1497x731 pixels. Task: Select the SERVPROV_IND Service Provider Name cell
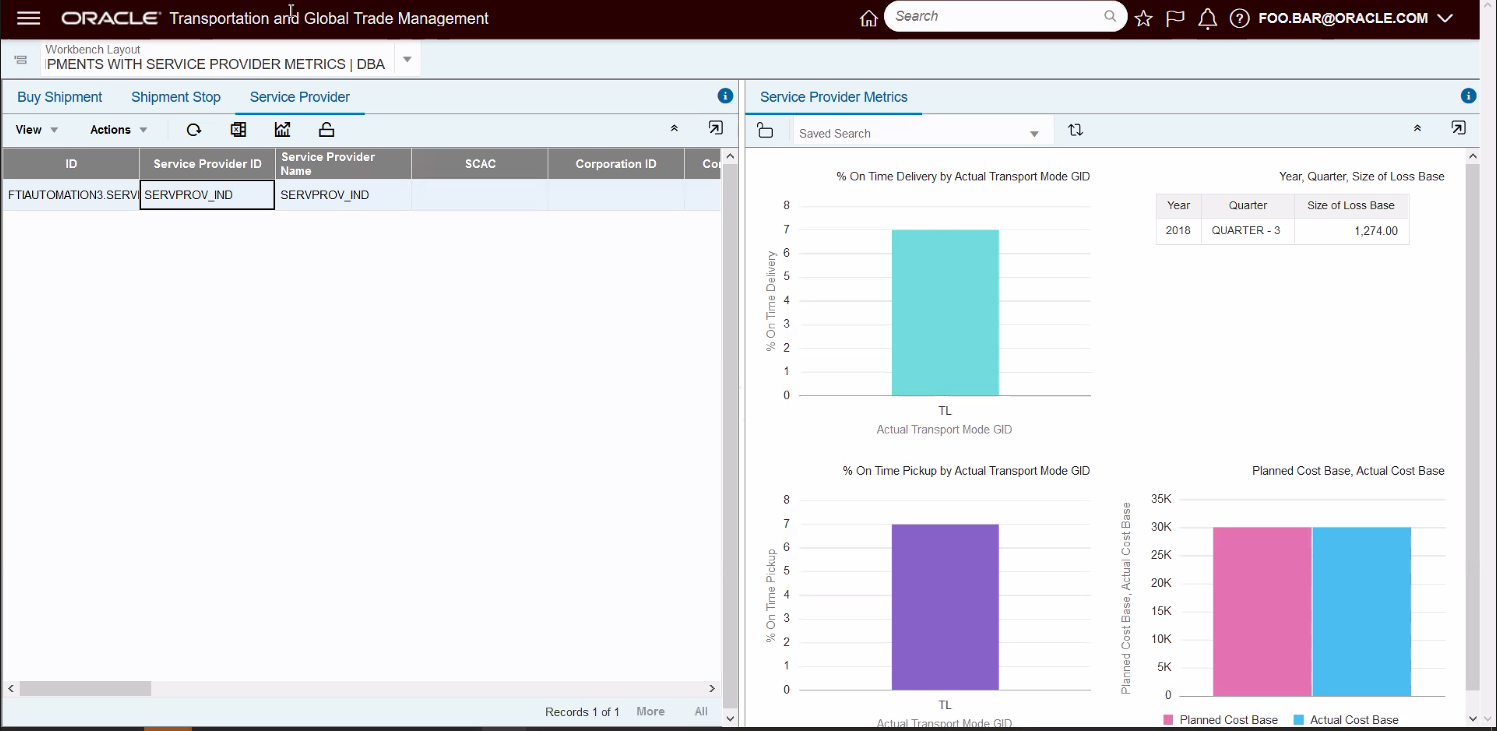pos(343,195)
